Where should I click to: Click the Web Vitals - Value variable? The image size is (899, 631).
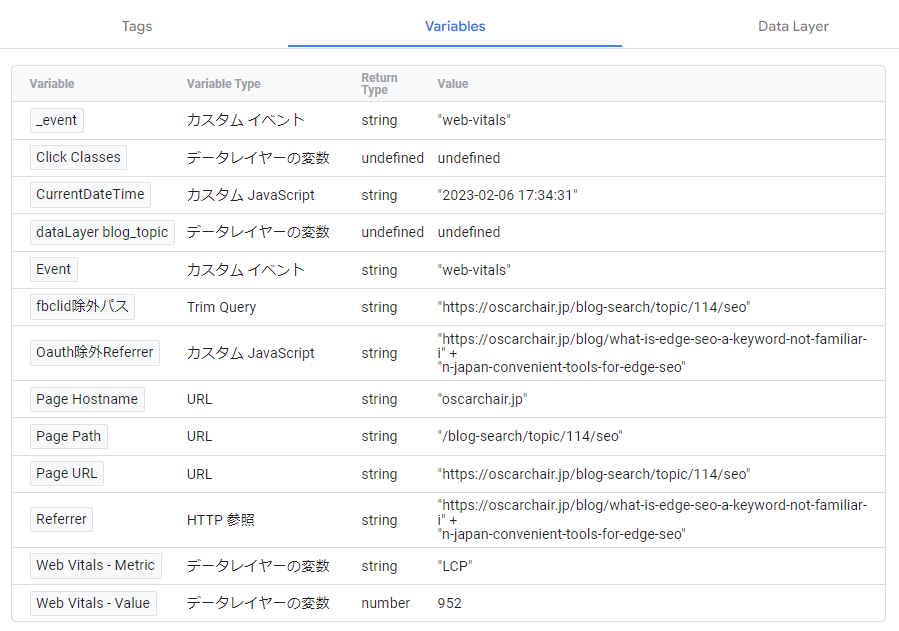93,603
